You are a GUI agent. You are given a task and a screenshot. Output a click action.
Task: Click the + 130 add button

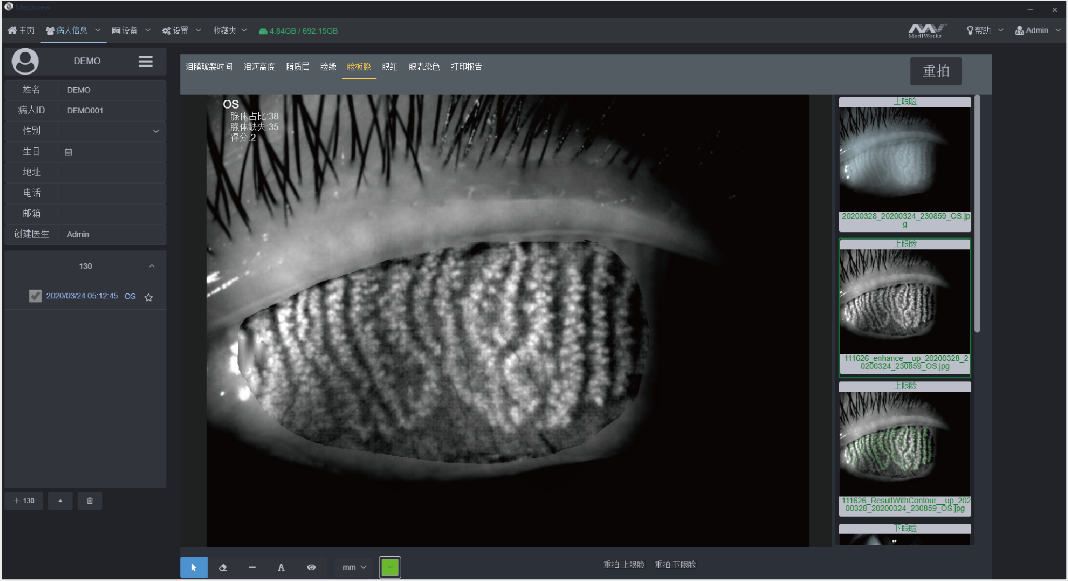click(25, 501)
